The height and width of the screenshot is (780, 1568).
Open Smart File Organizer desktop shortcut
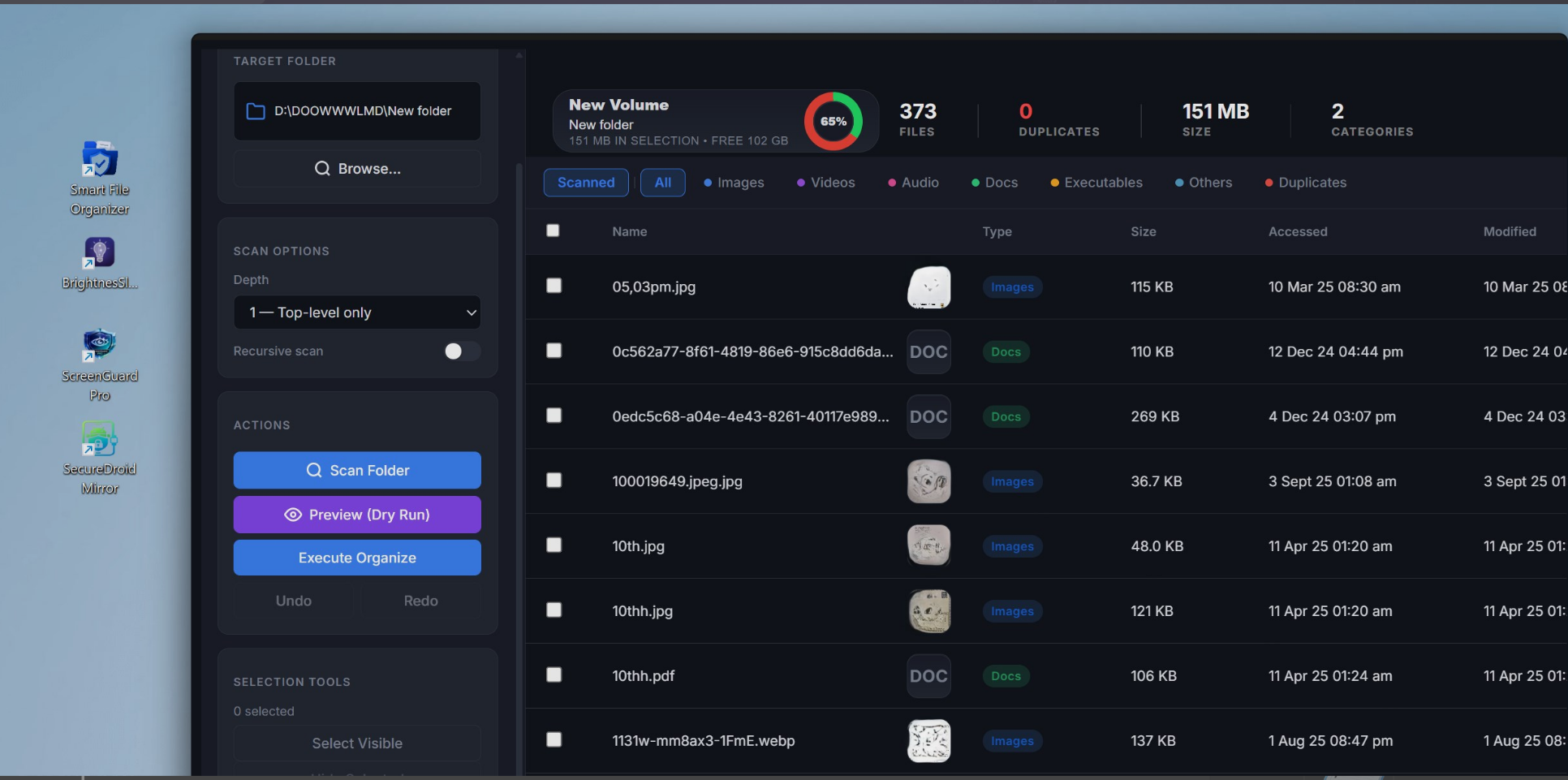99,179
